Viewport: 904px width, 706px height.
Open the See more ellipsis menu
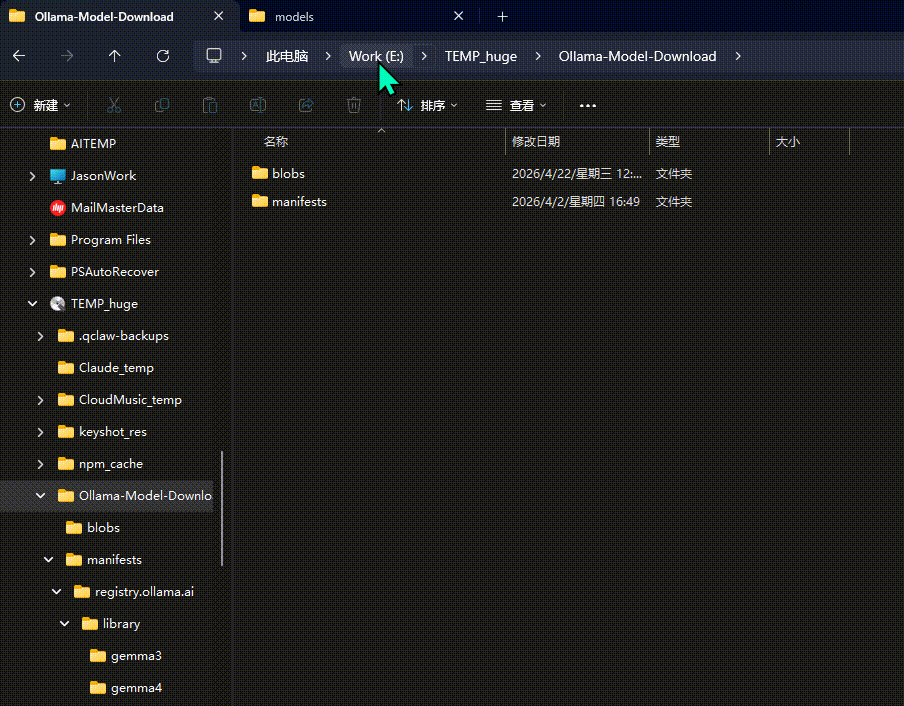point(587,105)
